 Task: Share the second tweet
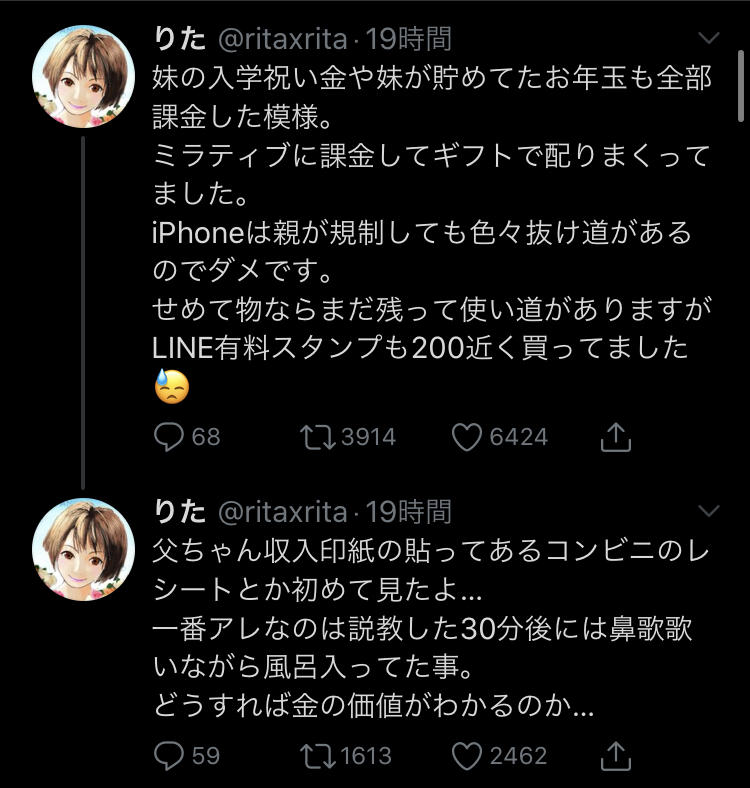[616, 754]
